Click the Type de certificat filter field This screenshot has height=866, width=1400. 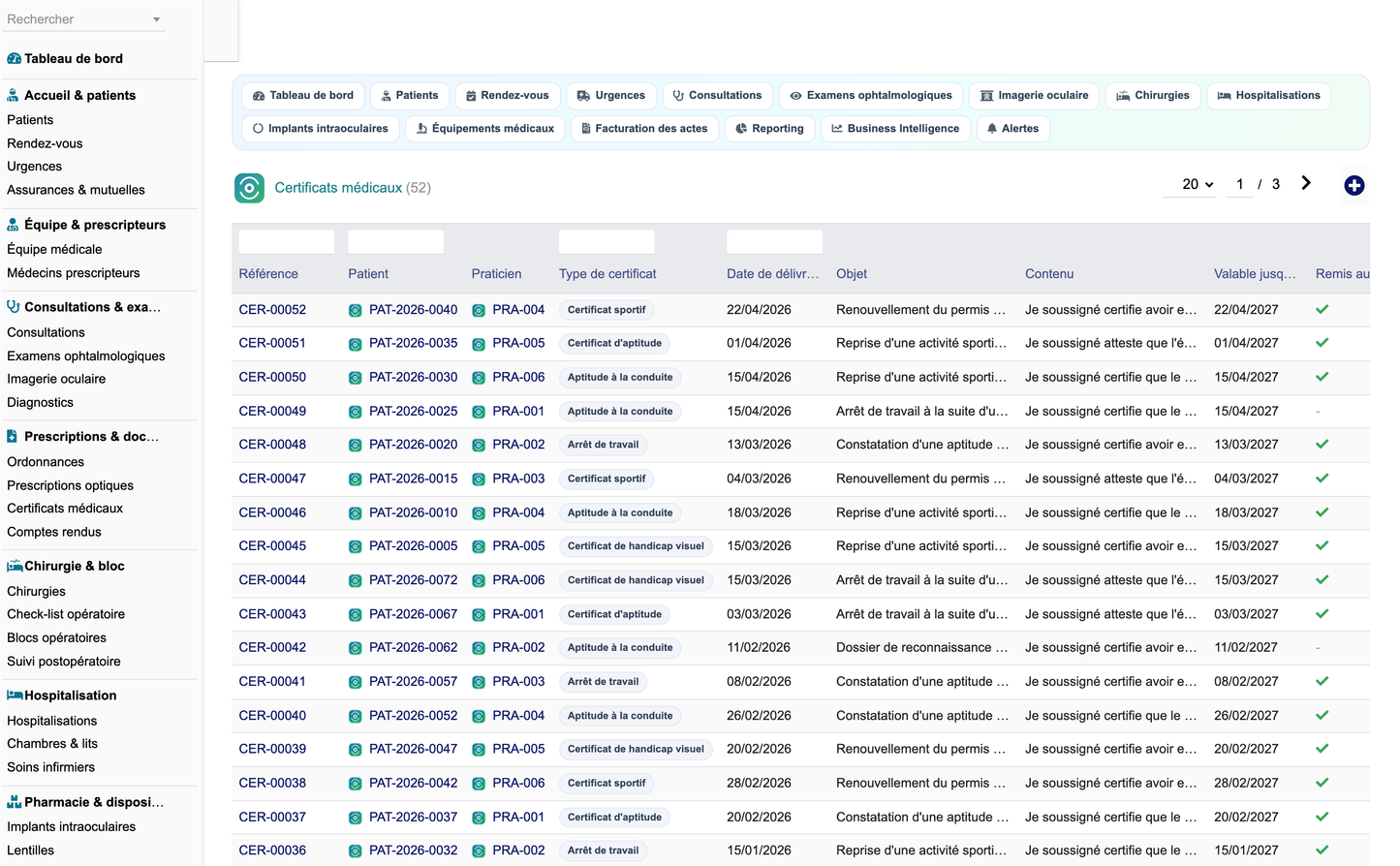[607, 242]
